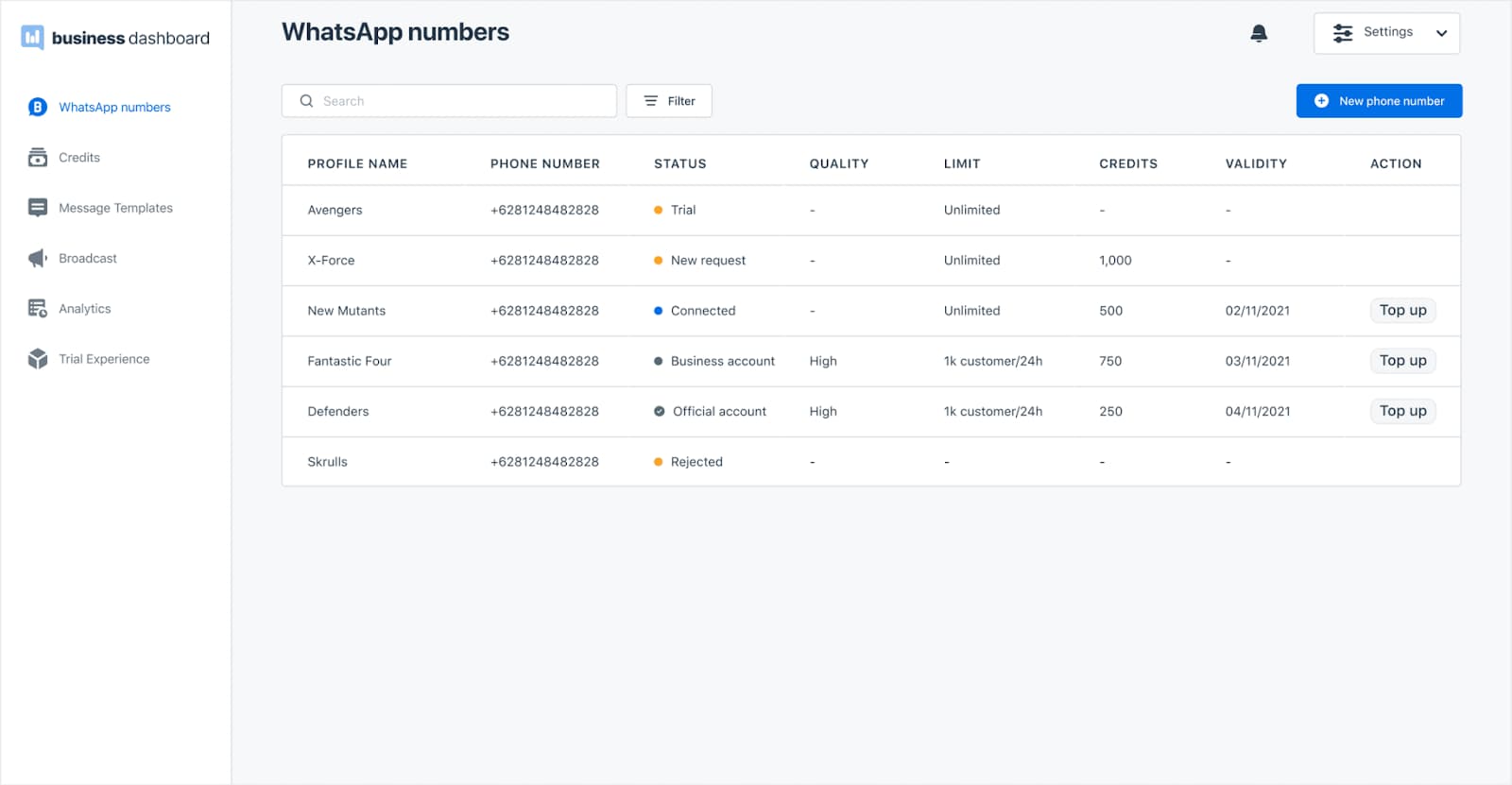The height and width of the screenshot is (785, 1512).
Task: Click the Message Templates chat icon
Action: [x=38, y=208]
